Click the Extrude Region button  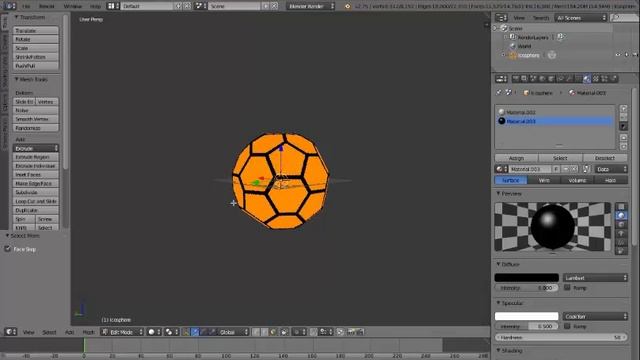(x=36, y=157)
